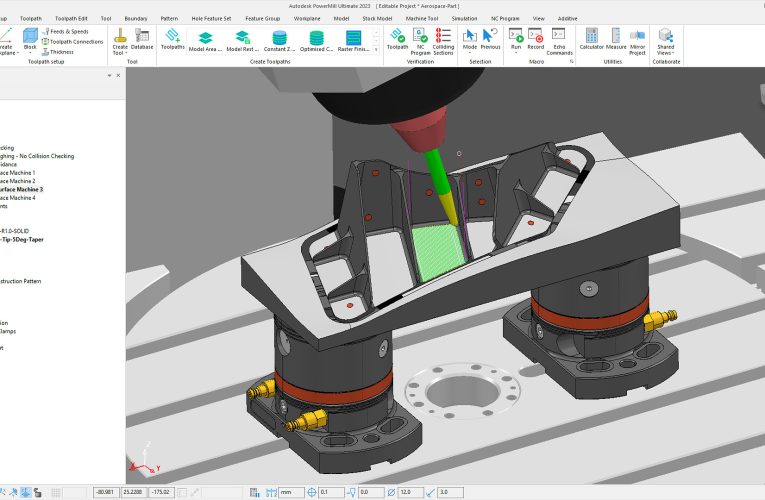Click the Y coordinate field 25.2208
Image resolution: width=765 pixels, height=500 pixels.
[133, 492]
